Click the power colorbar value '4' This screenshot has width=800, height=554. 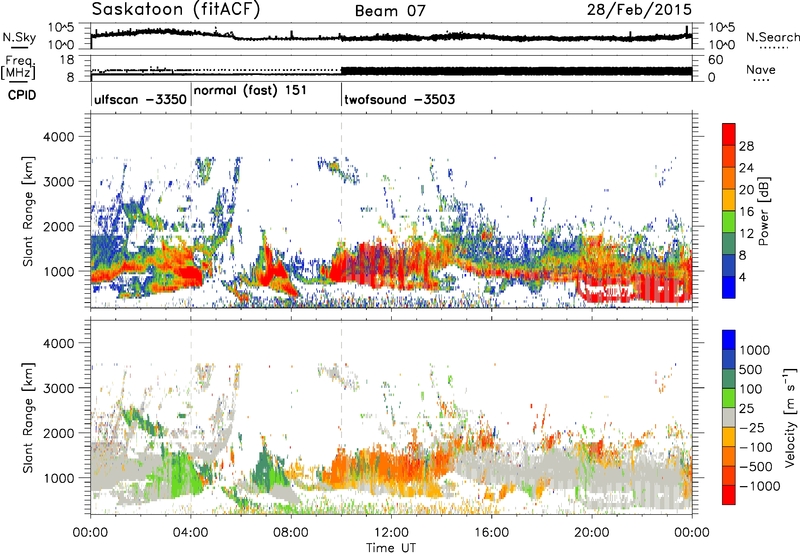click(x=742, y=277)
